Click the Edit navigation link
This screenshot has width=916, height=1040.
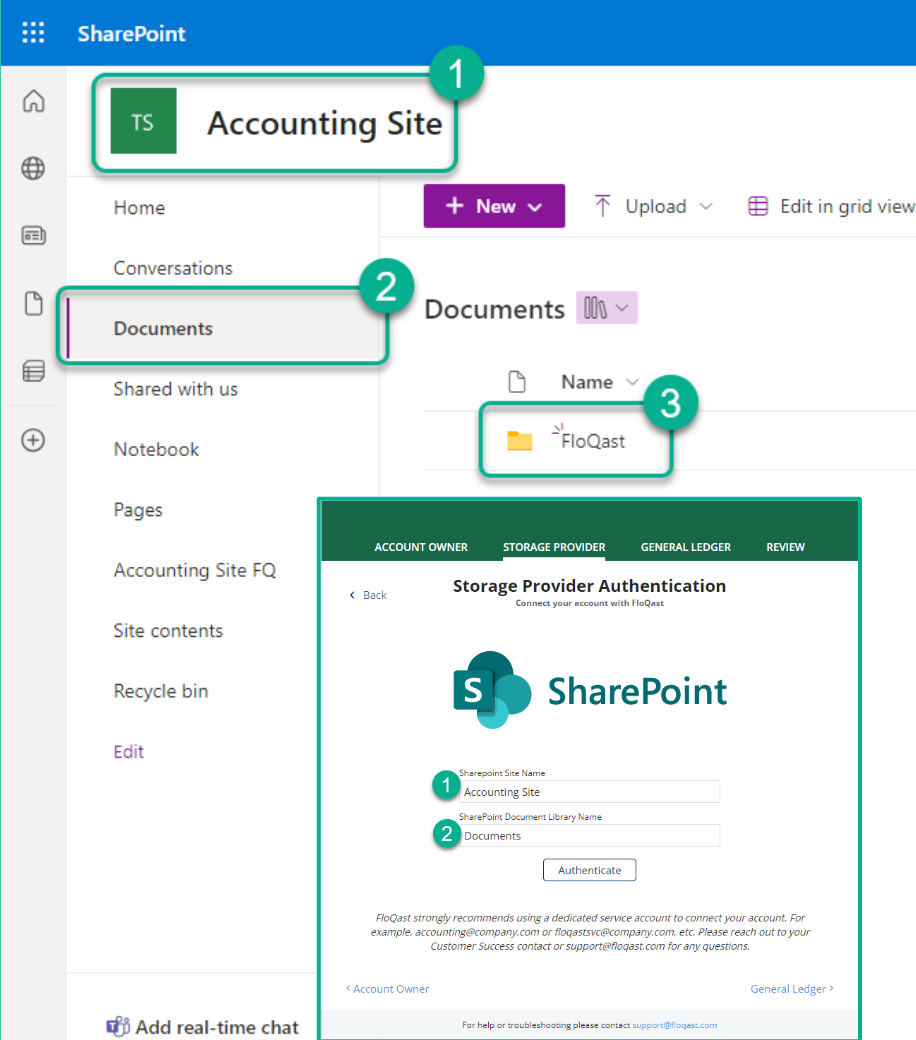(129, 751)
